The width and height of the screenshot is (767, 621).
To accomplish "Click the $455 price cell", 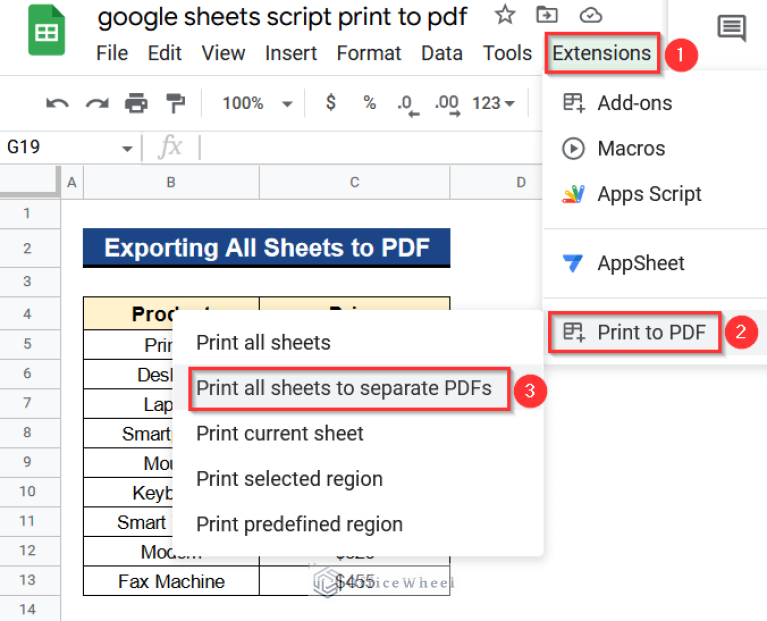I will 355,581.
